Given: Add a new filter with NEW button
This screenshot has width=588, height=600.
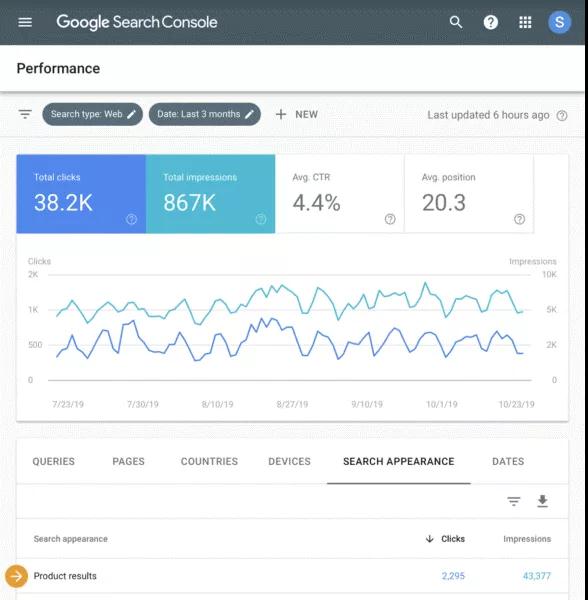Looking at the screenshot, I should (x=297, y=114).
